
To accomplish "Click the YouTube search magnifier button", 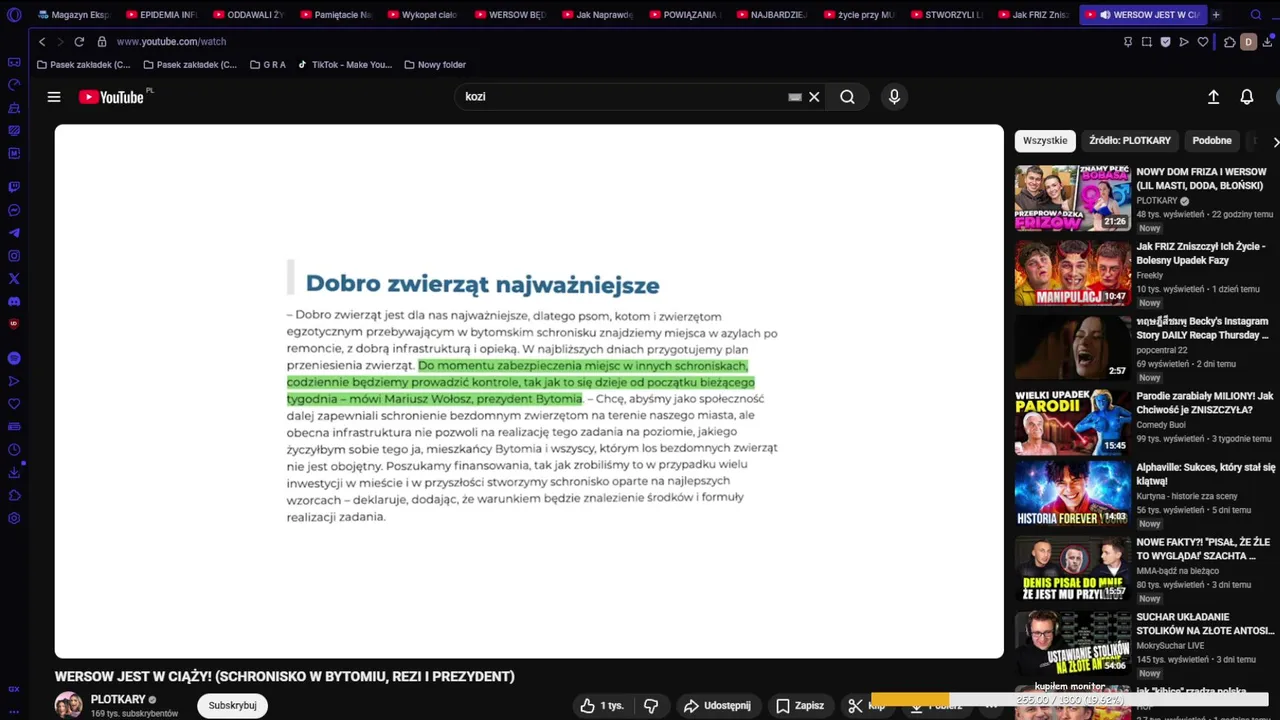I will 847,97.
